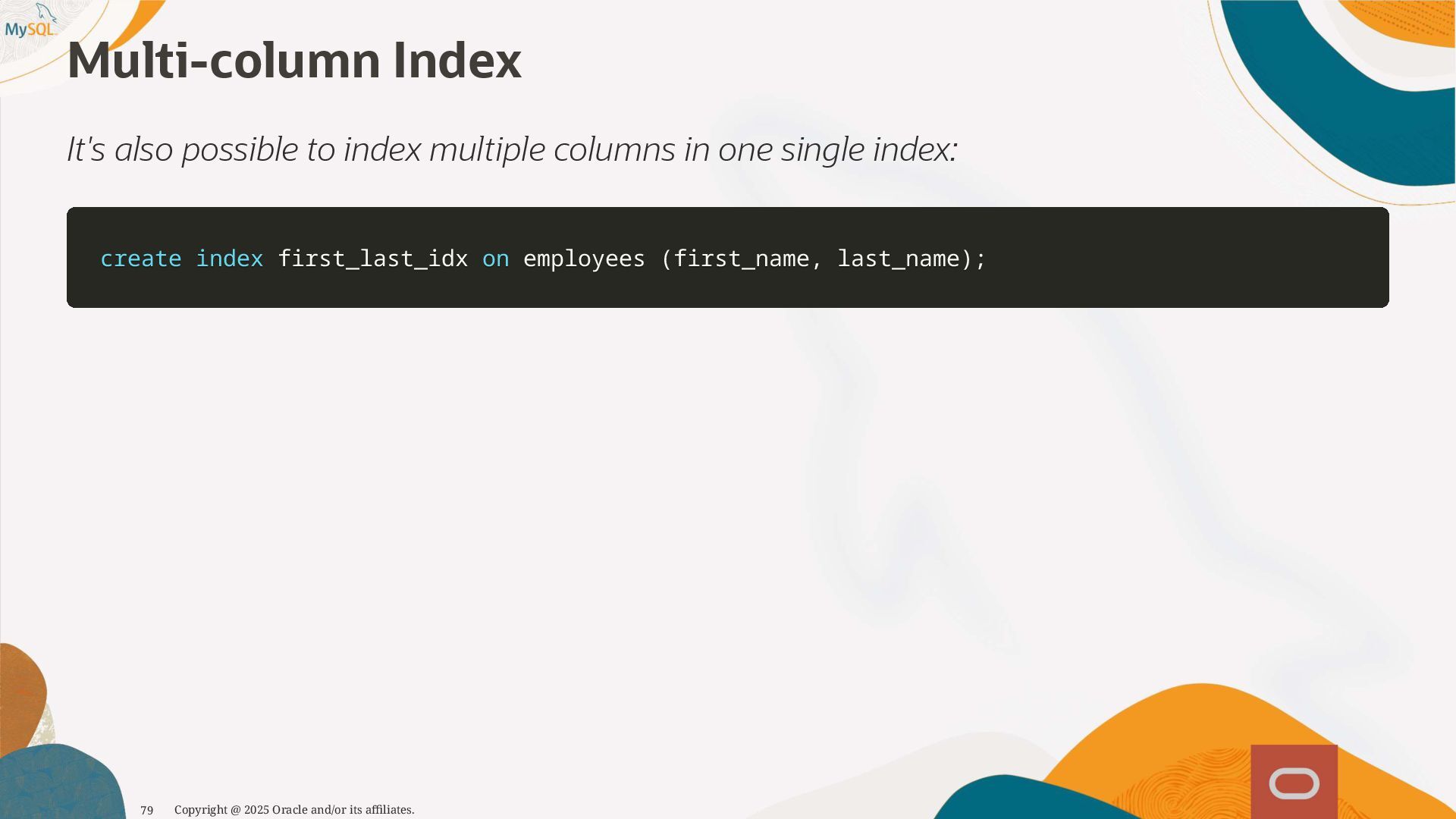Click the blue textured shape bottom left
1456x819 pixels.
point(61,785)
